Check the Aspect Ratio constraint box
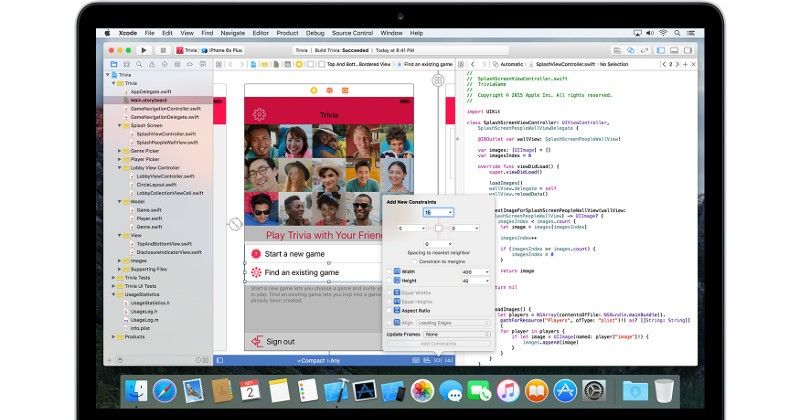The image size is (800, 420). pos(391,311)
